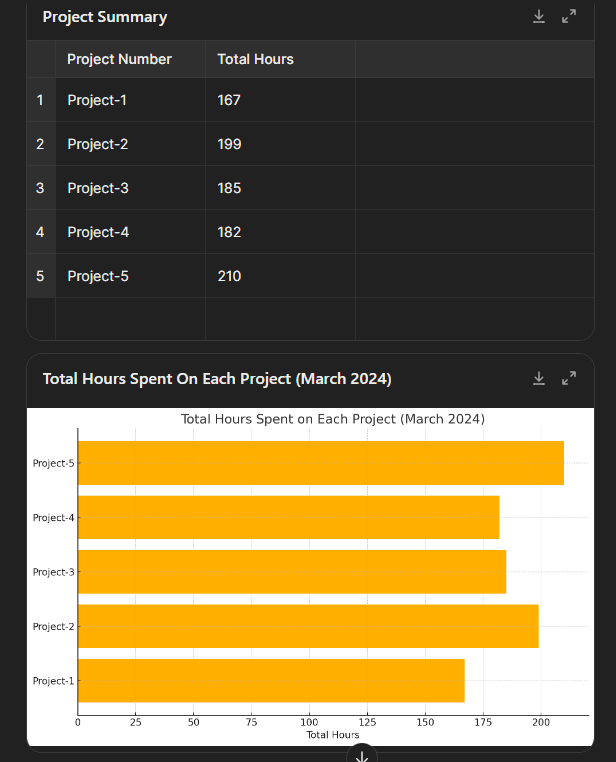Click the Project-1 cell in the table

click(130, 100)
